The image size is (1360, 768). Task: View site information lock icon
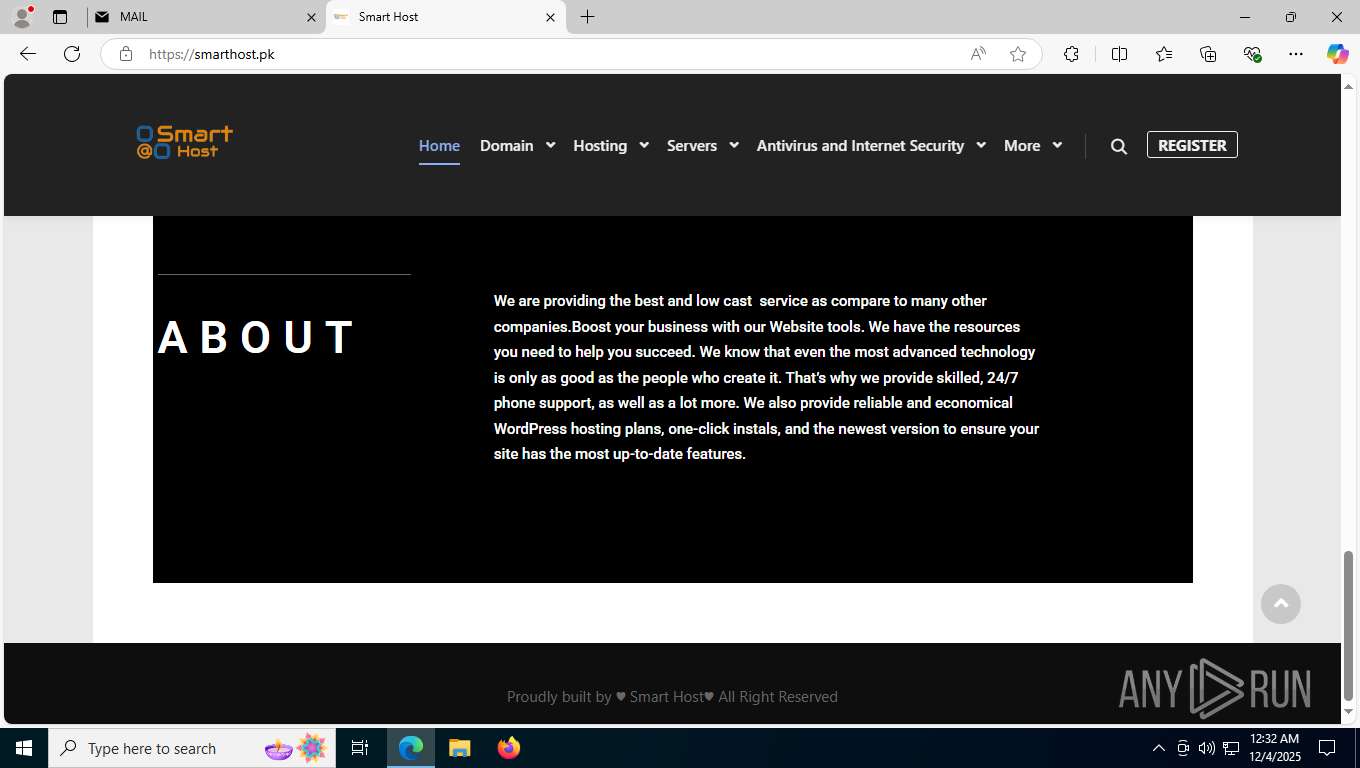click(126, 54)
